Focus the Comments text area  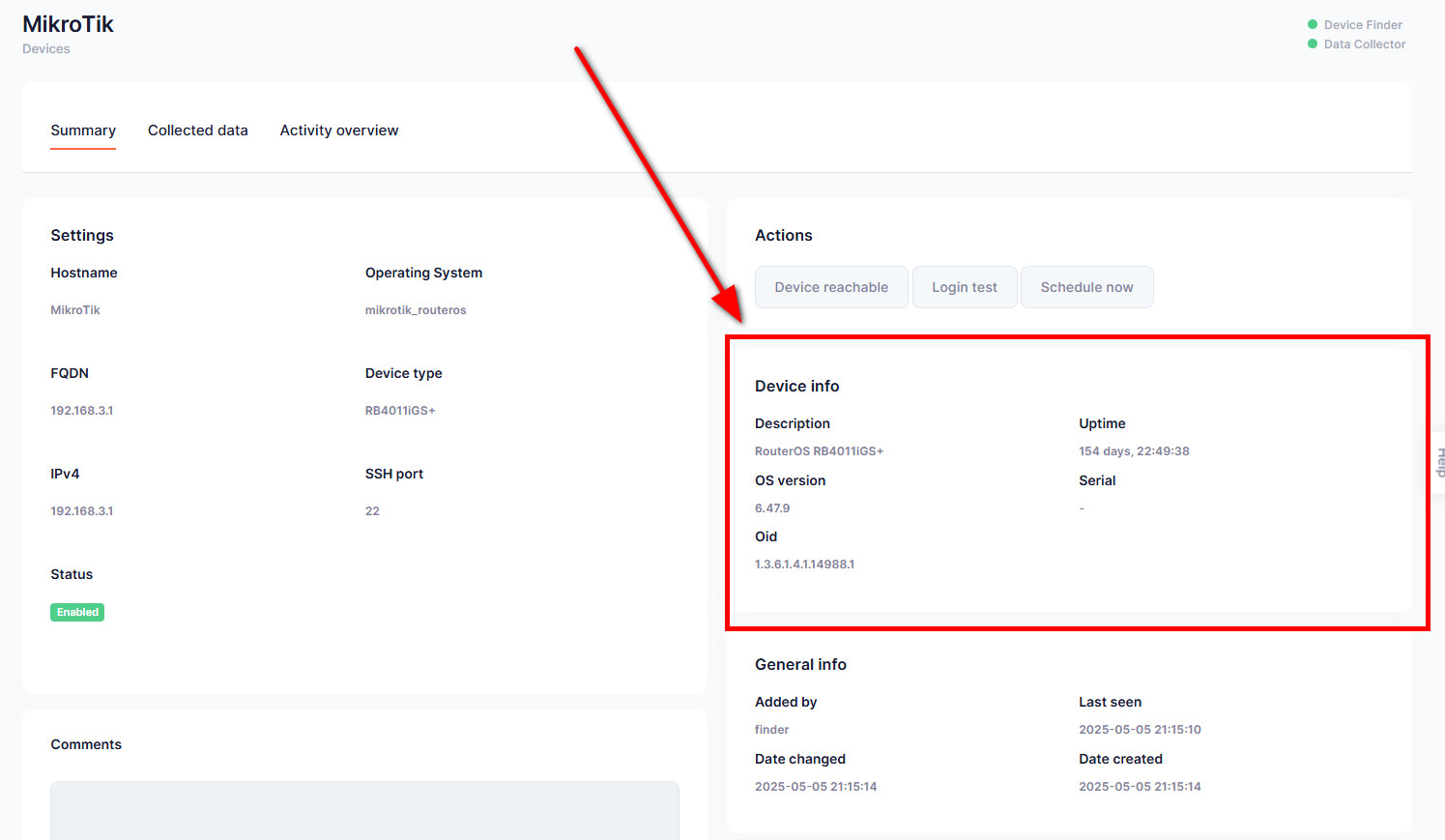click(364, 810)
